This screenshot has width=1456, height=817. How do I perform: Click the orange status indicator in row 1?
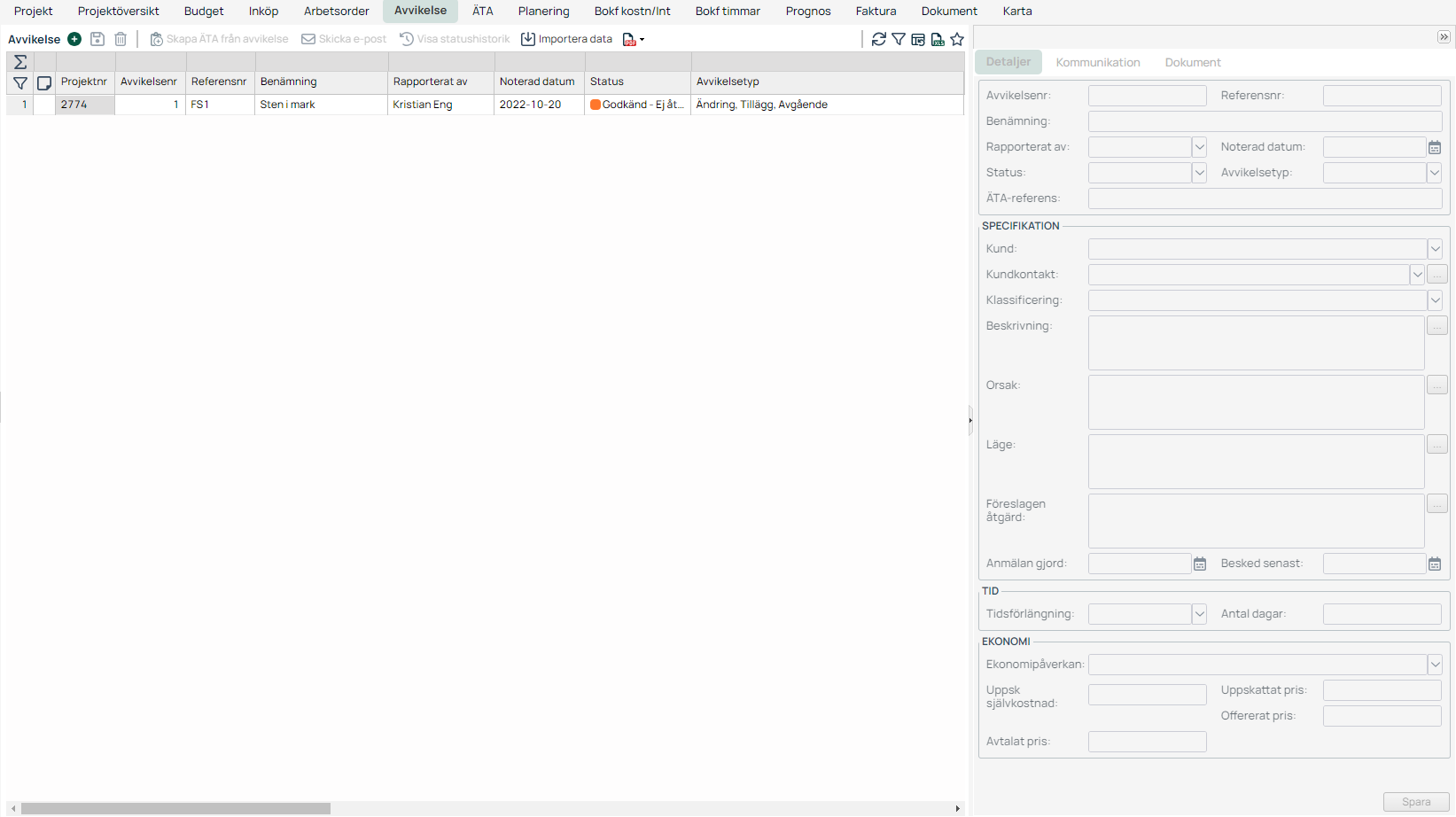596,105
